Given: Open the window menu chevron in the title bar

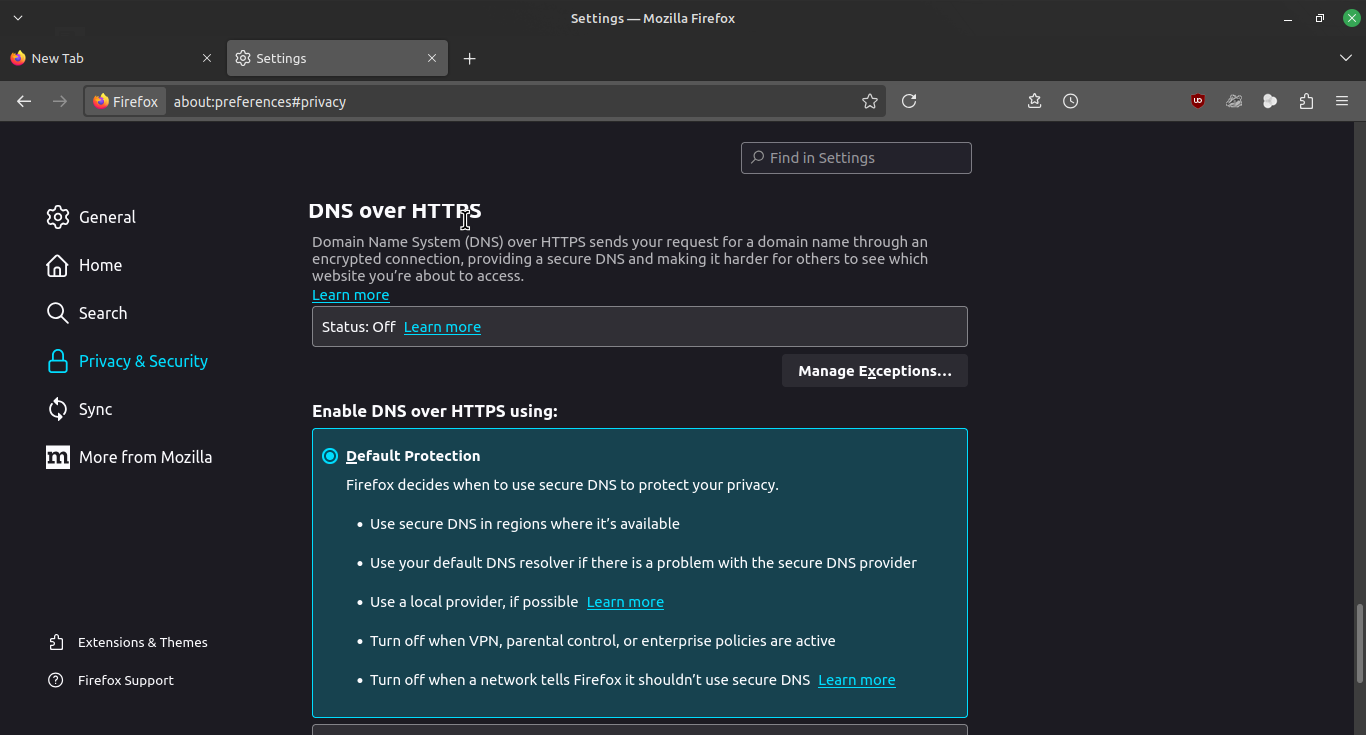Looking at the screenshot, I should [x=17, y=18].
